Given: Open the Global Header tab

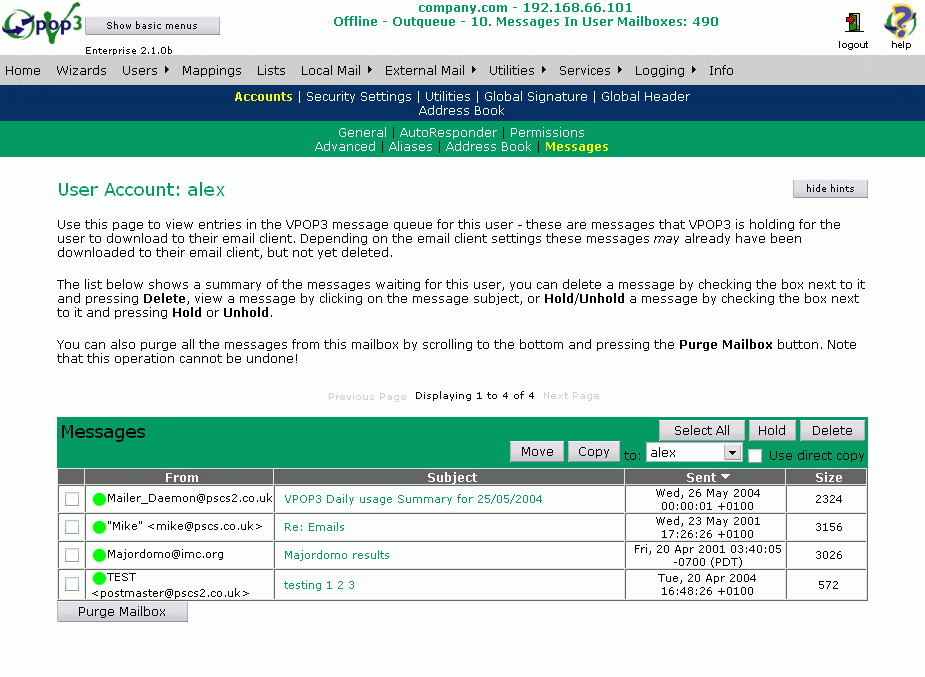Looking at the screenshot, I should tap(645, 96).
